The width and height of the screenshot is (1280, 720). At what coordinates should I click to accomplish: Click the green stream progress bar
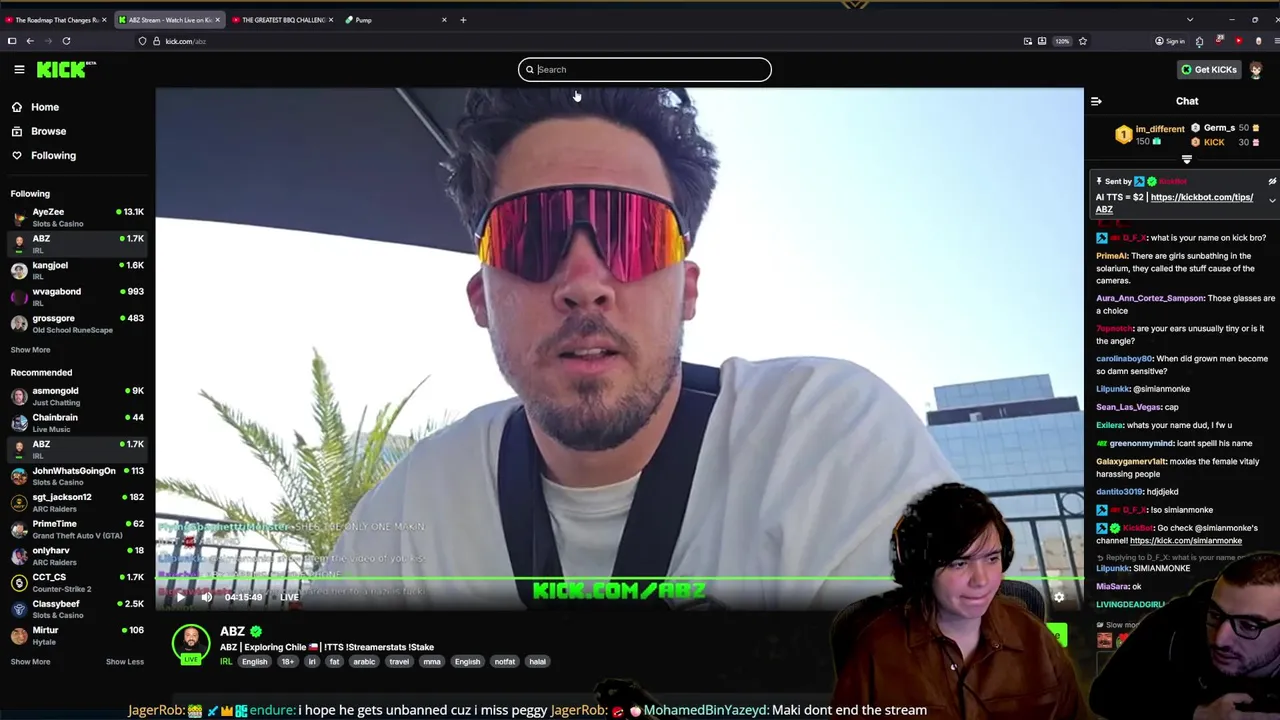pos(619,577)
